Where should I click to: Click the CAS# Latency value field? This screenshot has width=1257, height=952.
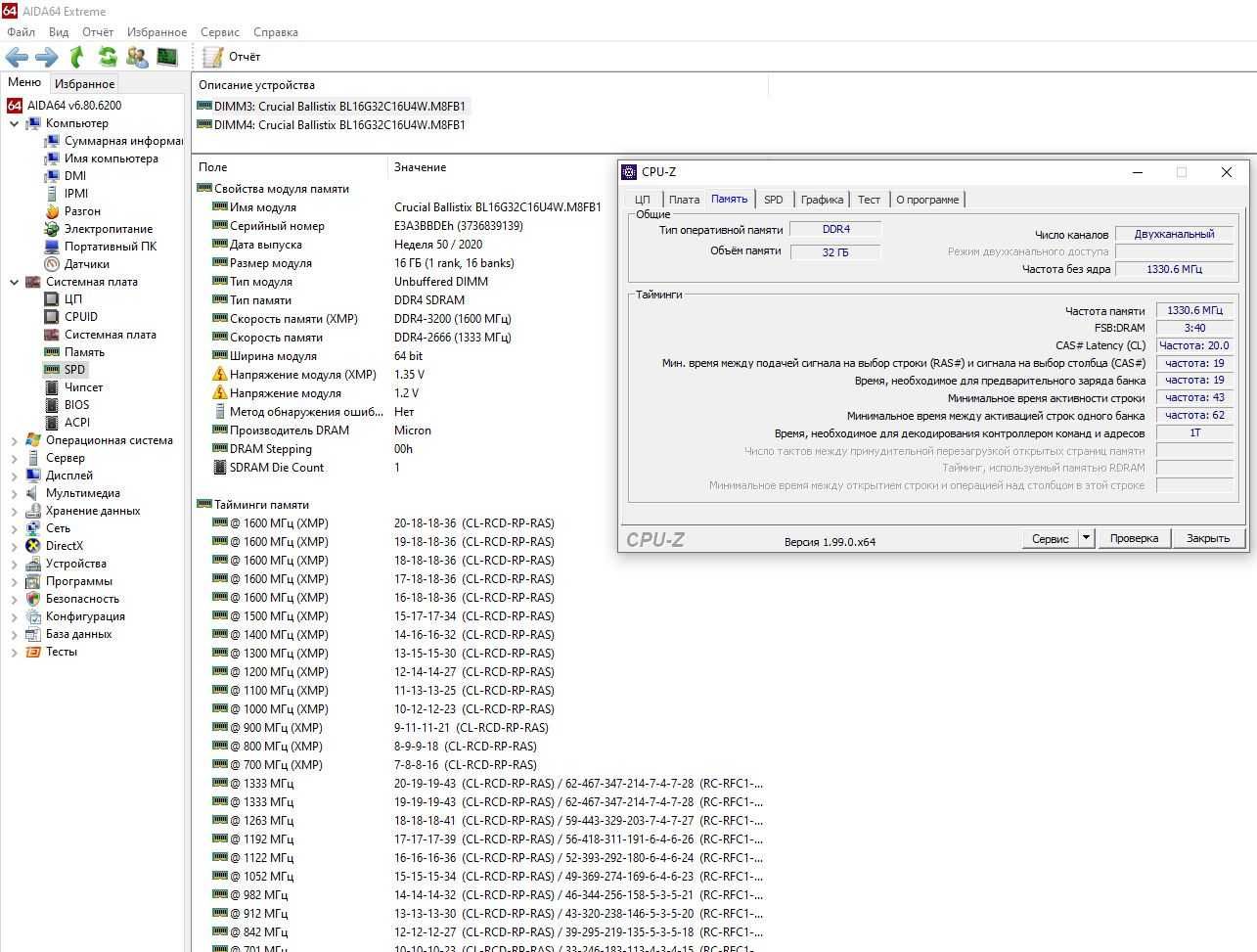tap(1194, 345)
